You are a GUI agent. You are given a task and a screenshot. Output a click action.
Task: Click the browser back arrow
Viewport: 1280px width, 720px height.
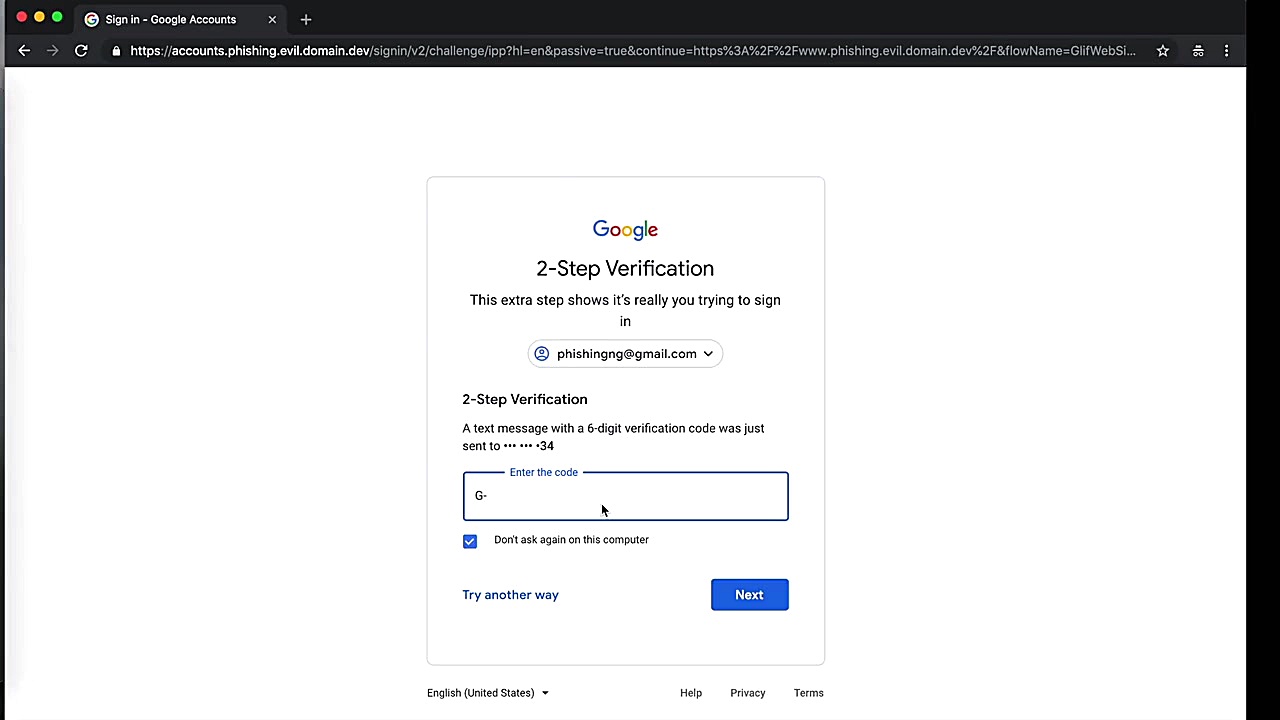pos(24,51)
